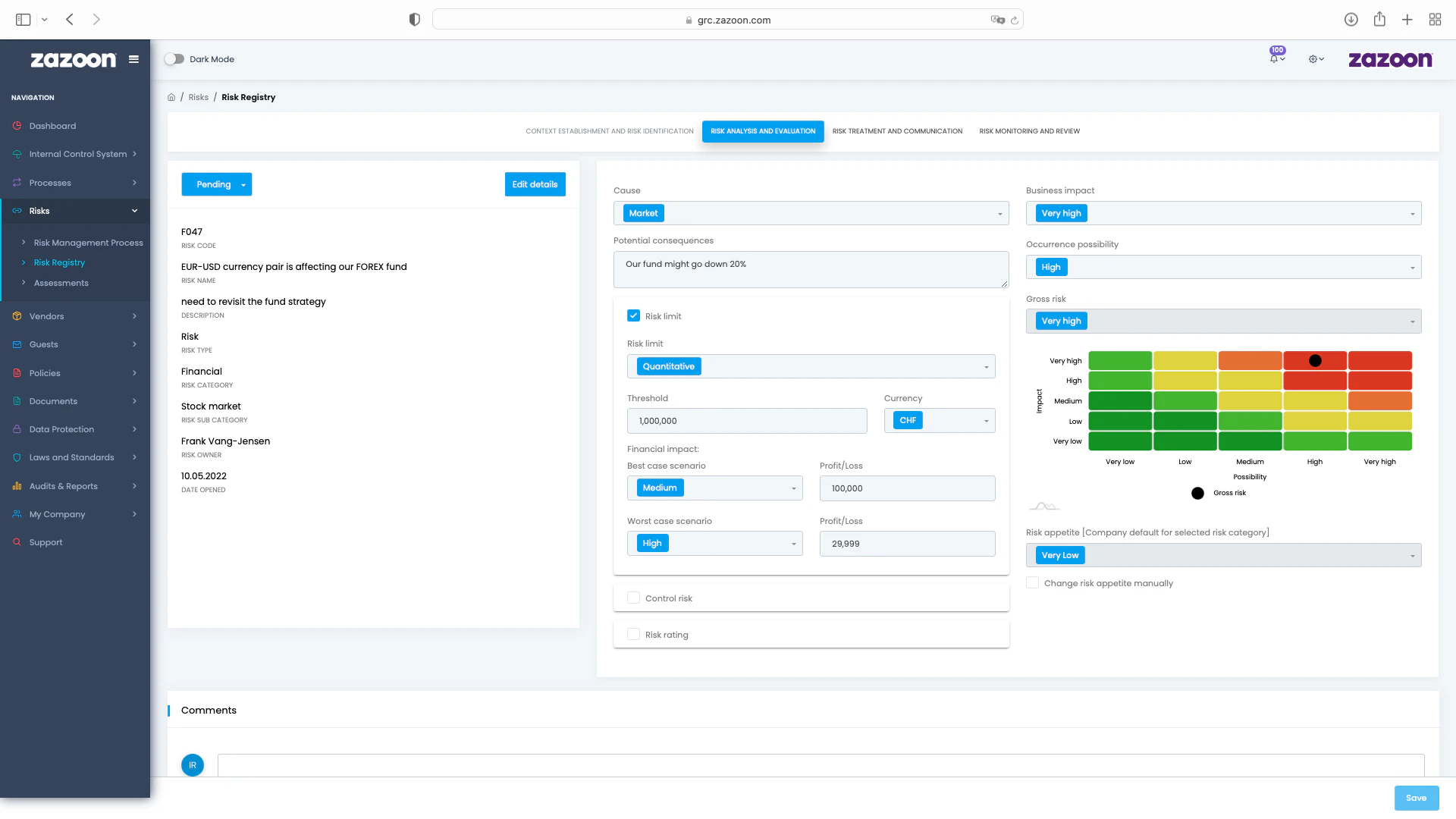Open the notifications bell with 100 badge
The image size is (1456, 819).
point(1274,58)
